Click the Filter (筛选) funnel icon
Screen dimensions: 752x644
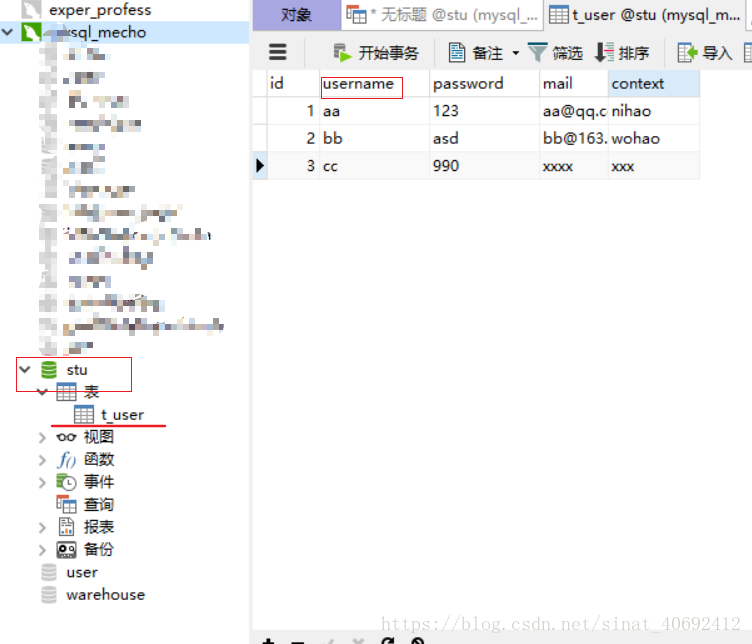pyautogui.click(x=537, y=52)
